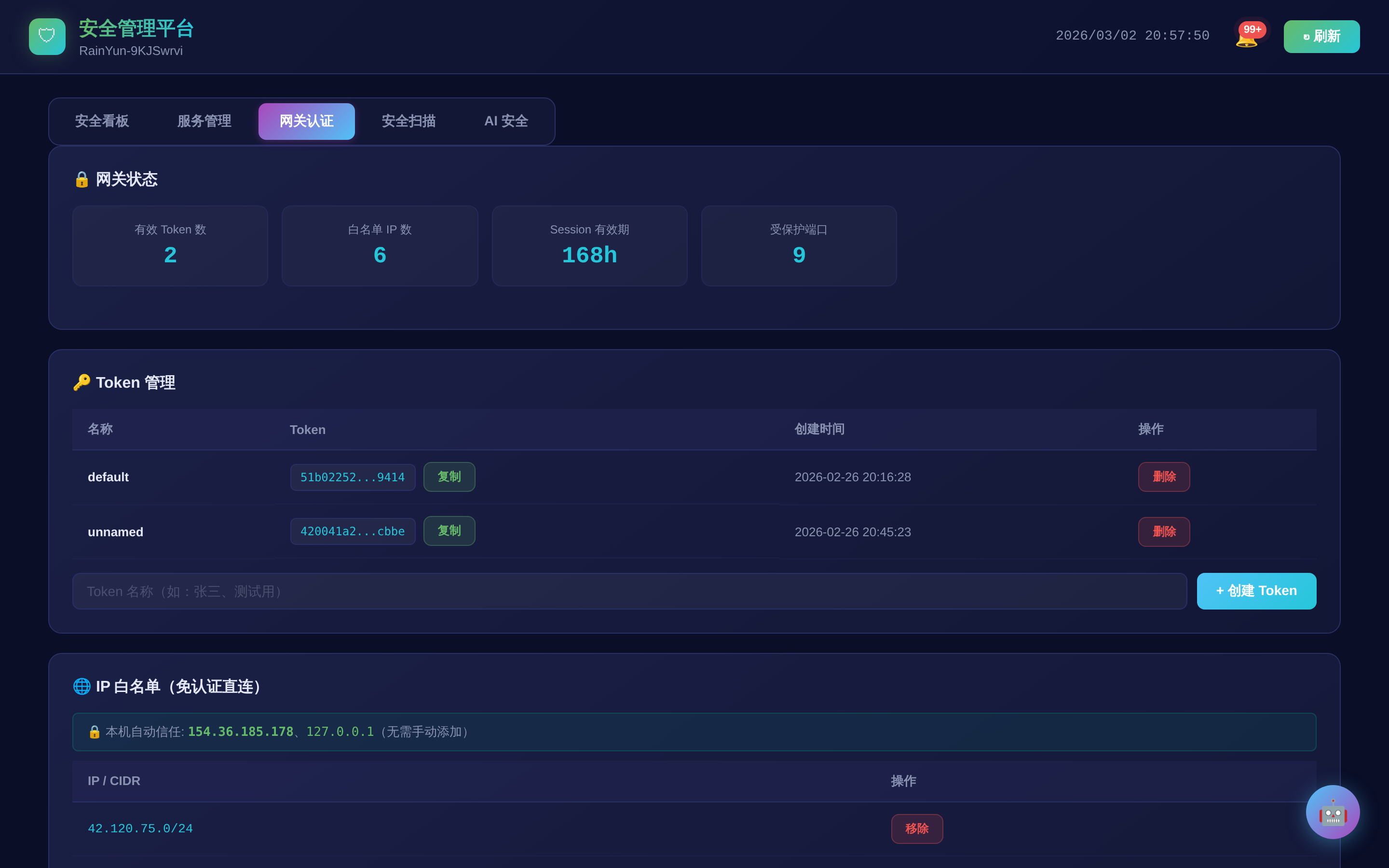Delete the unnamed token
This screenshot has width=1389, height=868.
point(1163,532)
